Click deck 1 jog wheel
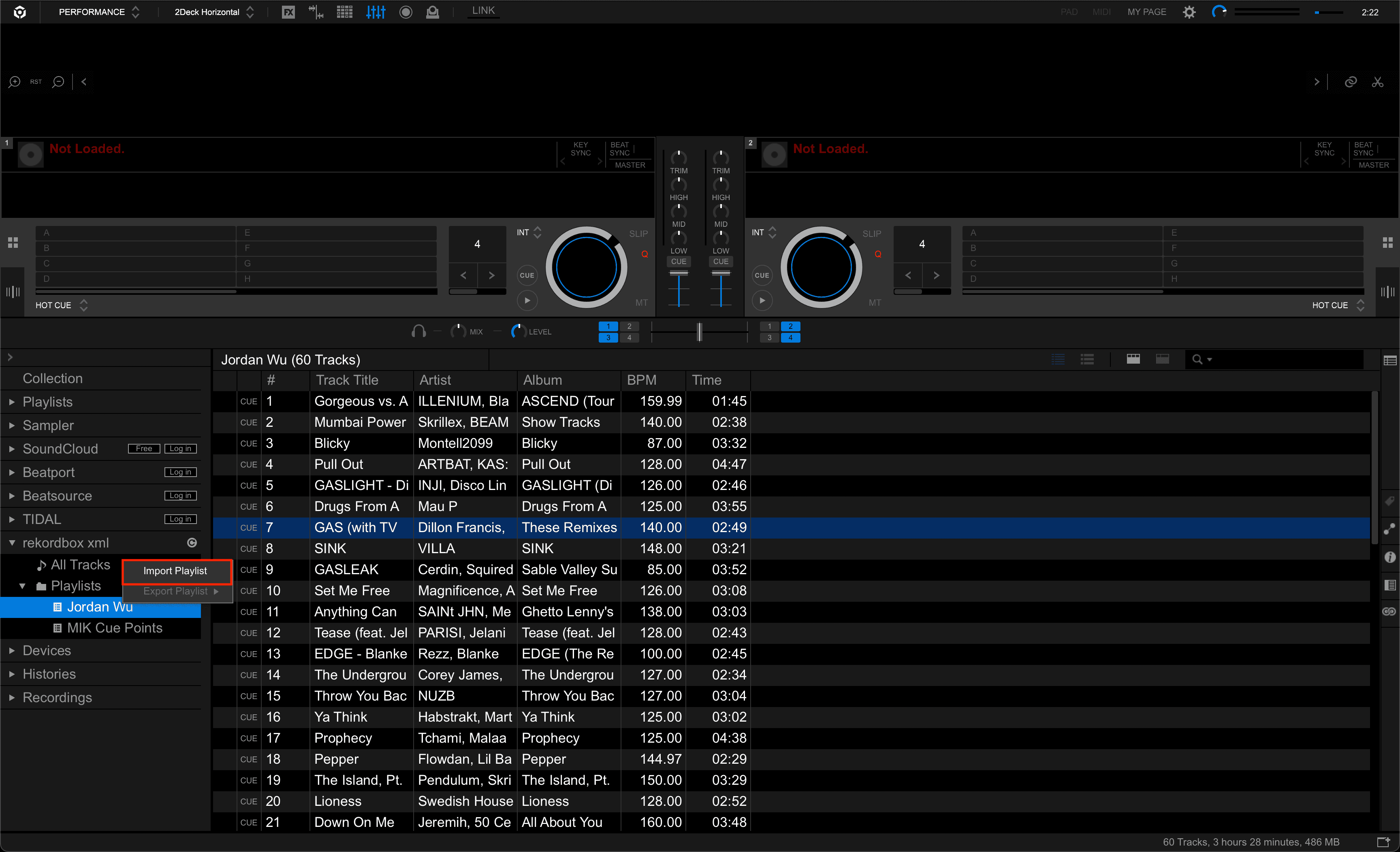Image resolution: width=1400 pixels, height=852 pixels. point(586,267)
